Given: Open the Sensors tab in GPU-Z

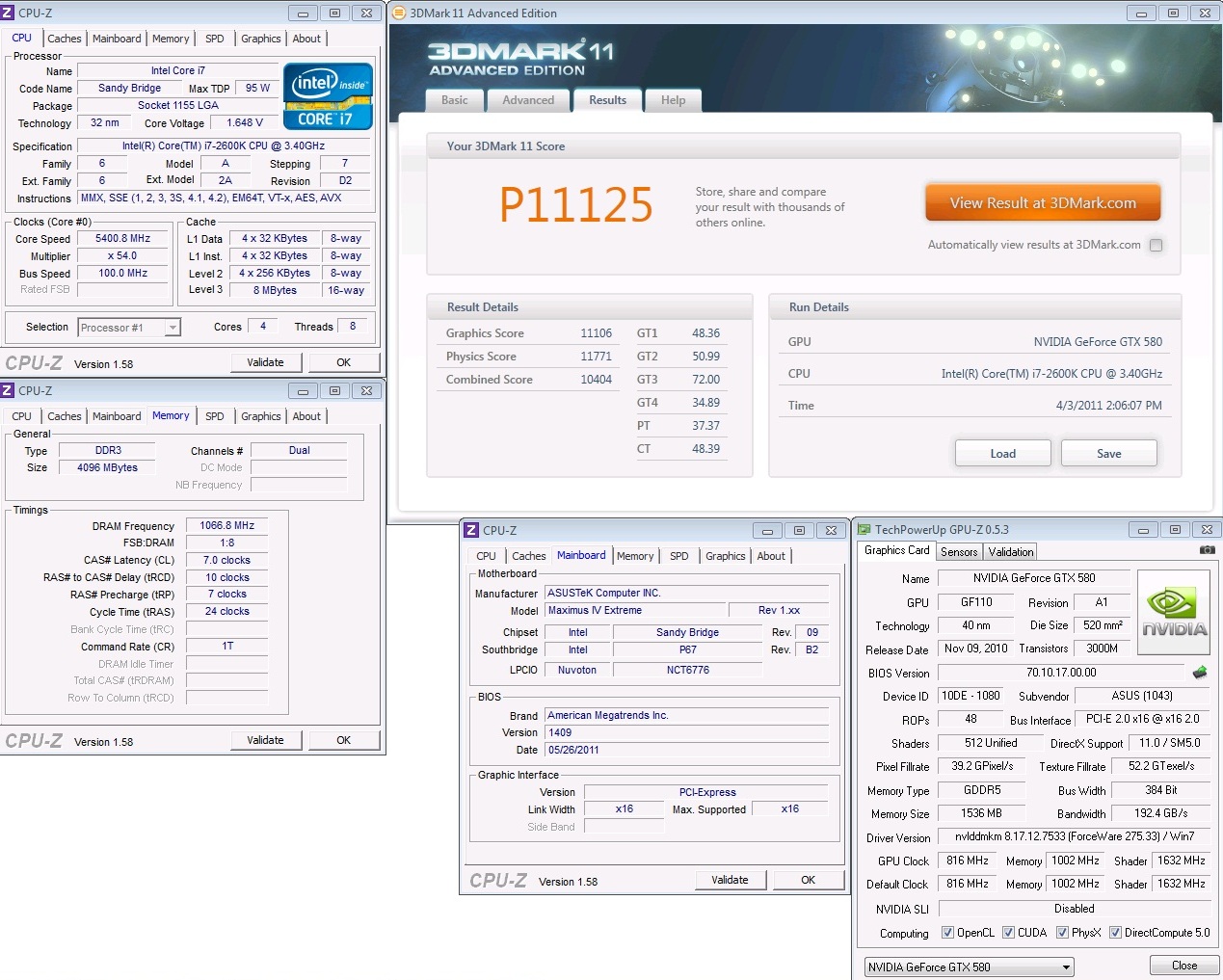Looking at the screenshot, I should pyautogui.click(x=959, y=552).
